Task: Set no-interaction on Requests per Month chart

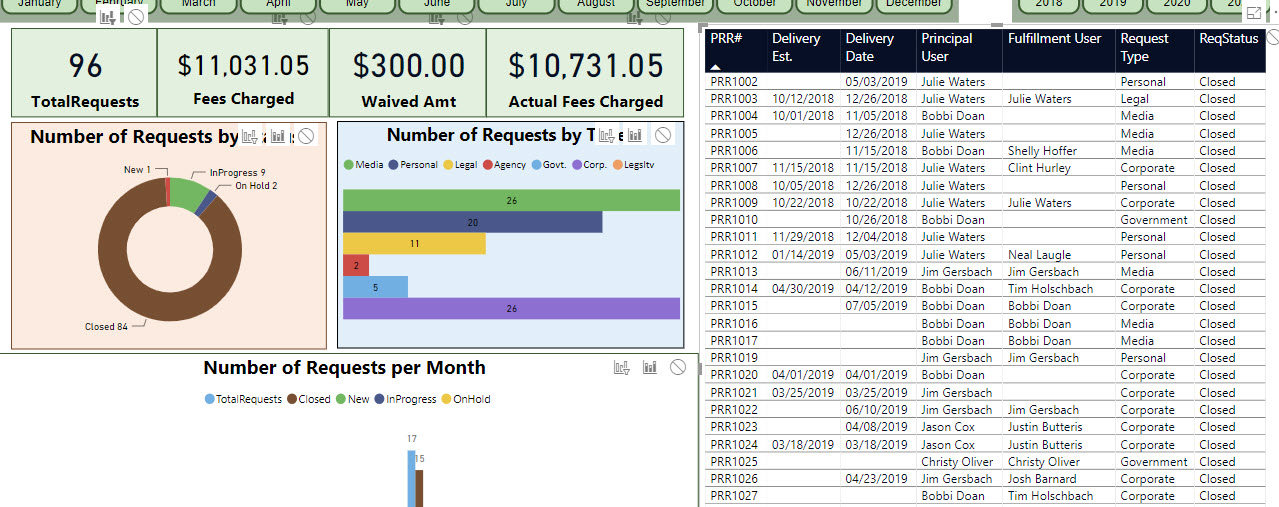Action: point(678,367)
